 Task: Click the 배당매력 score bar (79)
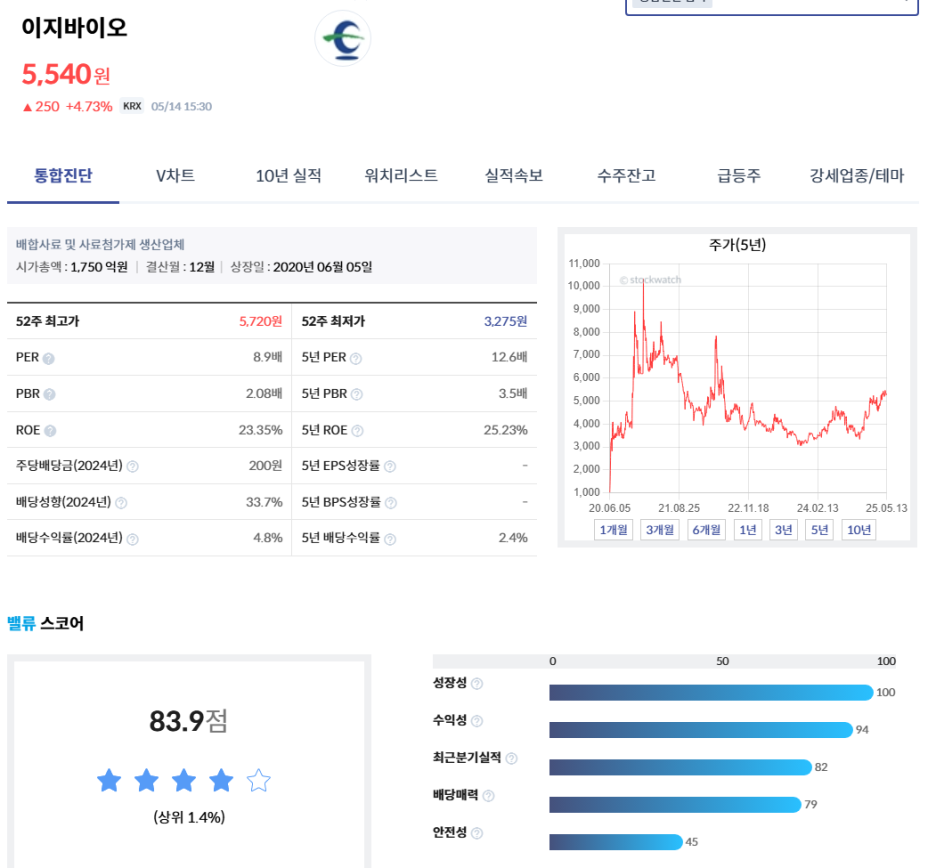click(675, 805)
